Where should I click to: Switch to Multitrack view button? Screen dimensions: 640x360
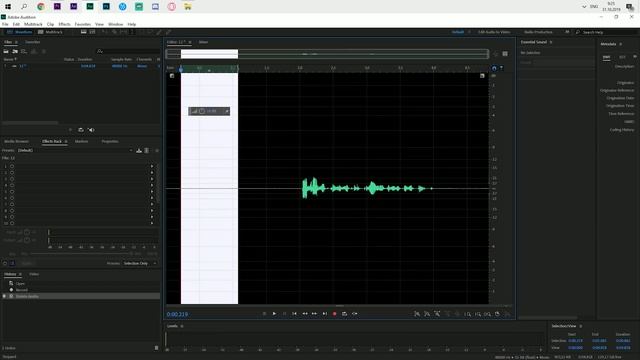pos(50,32)
